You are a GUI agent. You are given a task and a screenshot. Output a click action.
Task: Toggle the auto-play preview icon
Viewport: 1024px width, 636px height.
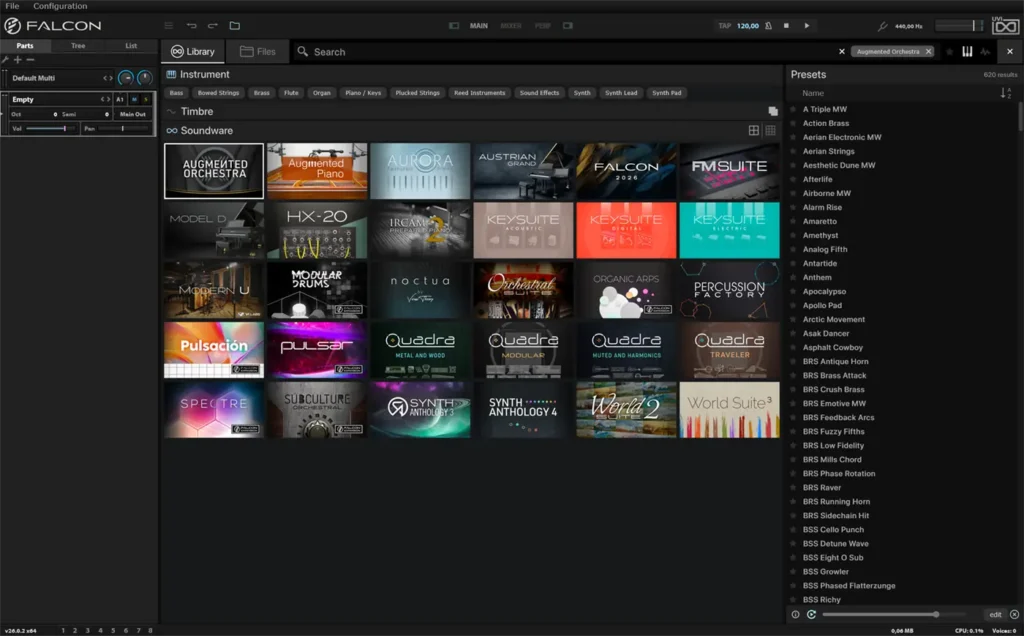coord(811,614)
